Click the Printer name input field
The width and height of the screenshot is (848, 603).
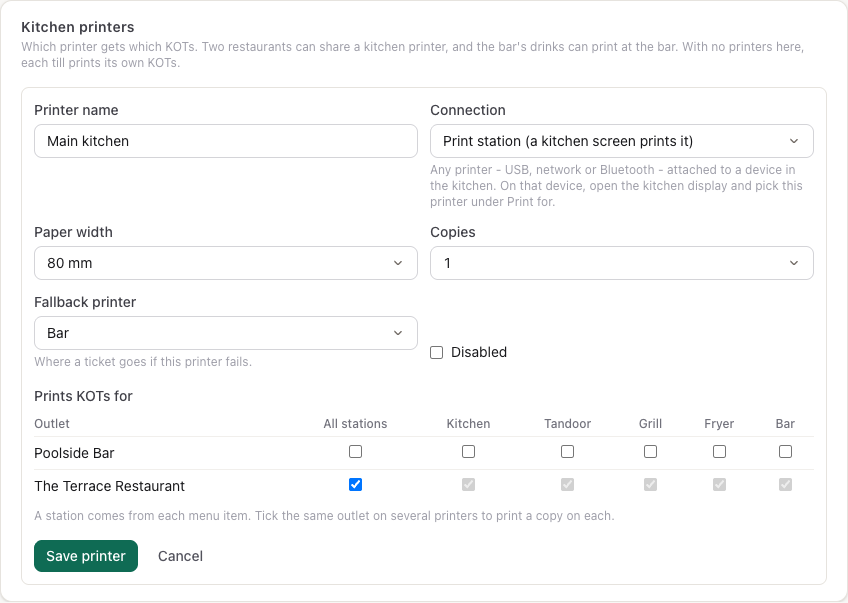[226, 141]
